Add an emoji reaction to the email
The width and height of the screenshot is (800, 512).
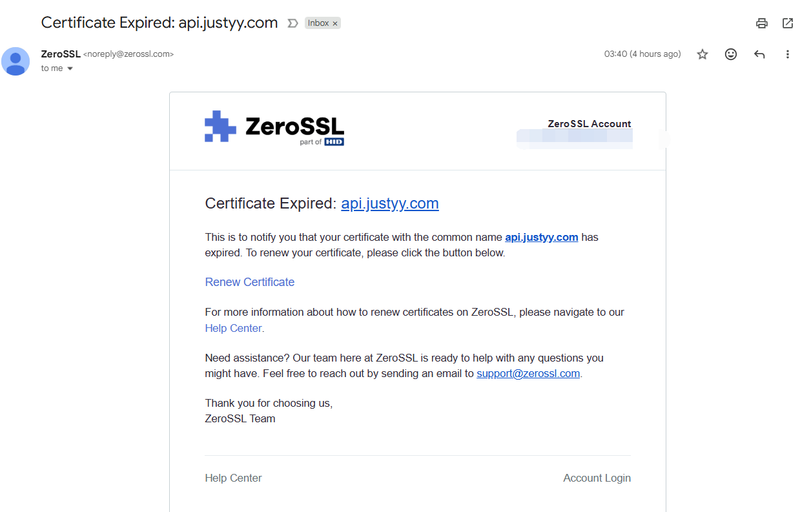tap(731, 54)
